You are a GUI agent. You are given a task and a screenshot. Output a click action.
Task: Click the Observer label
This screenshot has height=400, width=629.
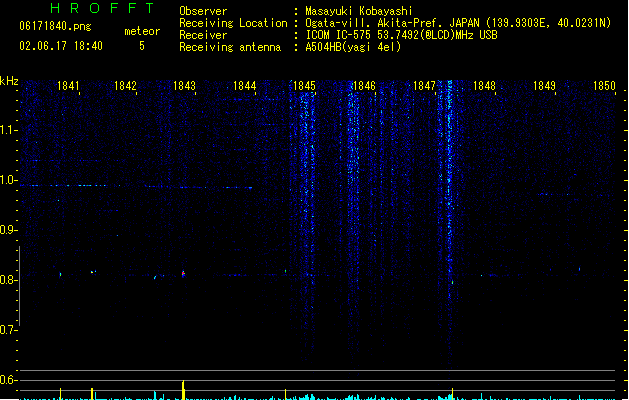pyautogui.click(x=203, y=11)
